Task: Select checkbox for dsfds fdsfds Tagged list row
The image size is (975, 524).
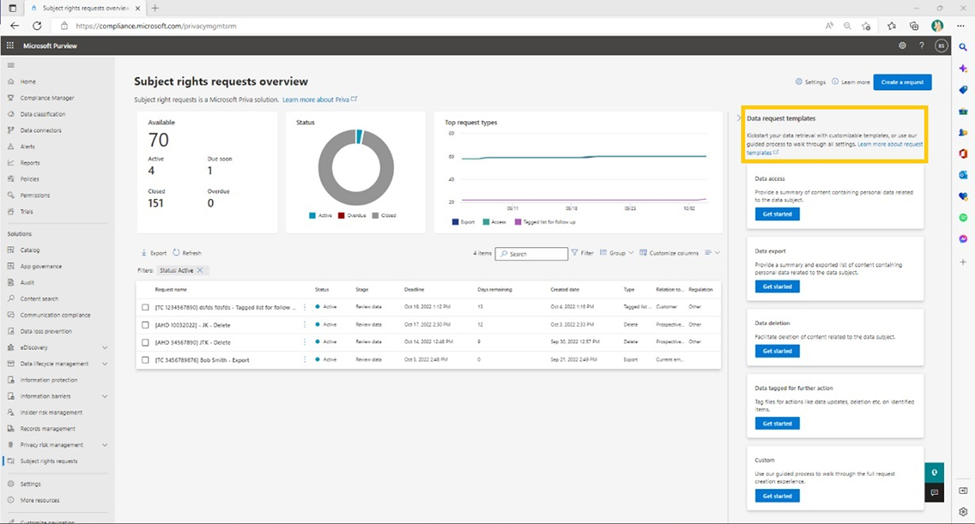Action: click(145, 307)
